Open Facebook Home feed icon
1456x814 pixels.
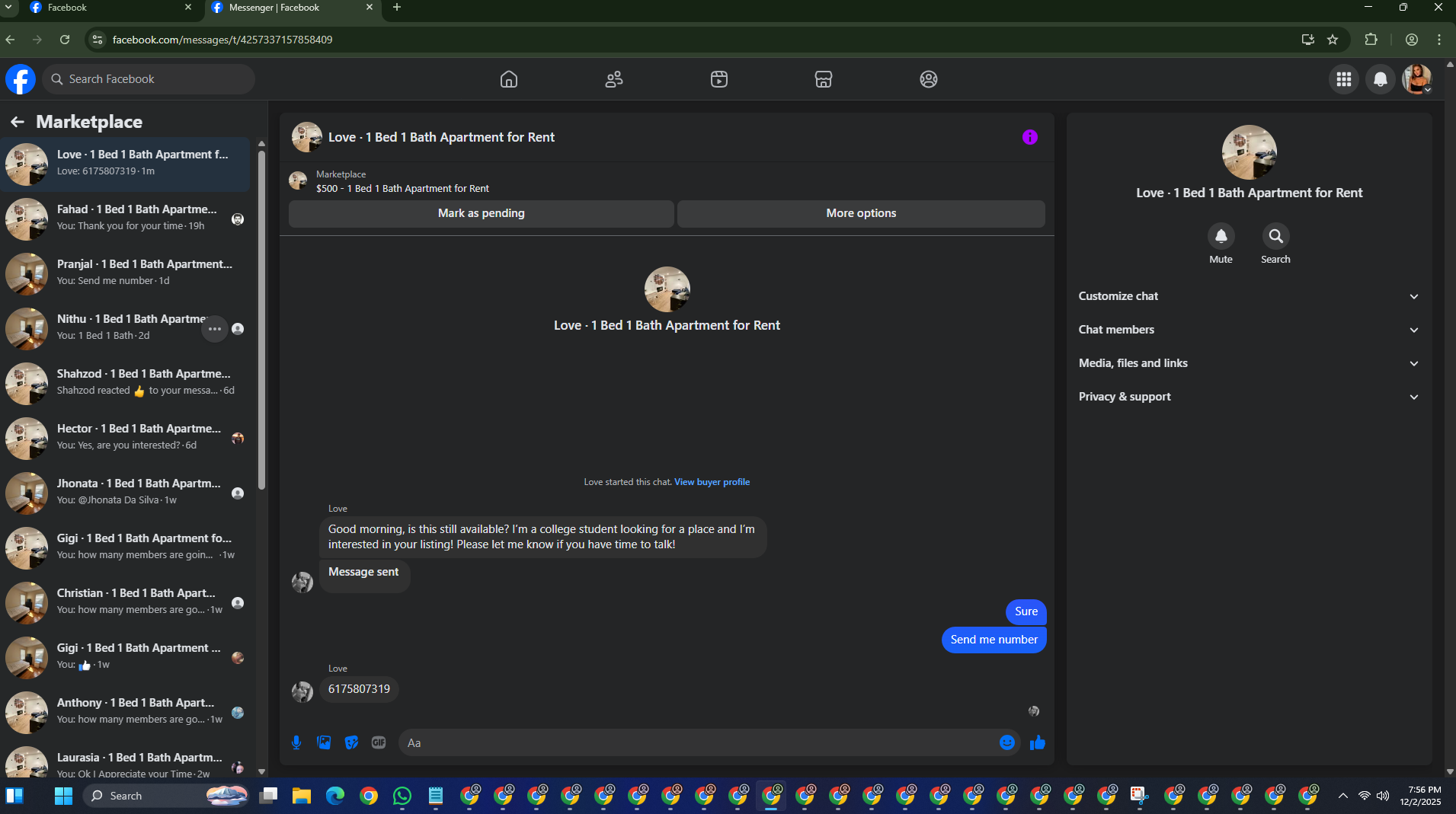click(x=509, y=79)
